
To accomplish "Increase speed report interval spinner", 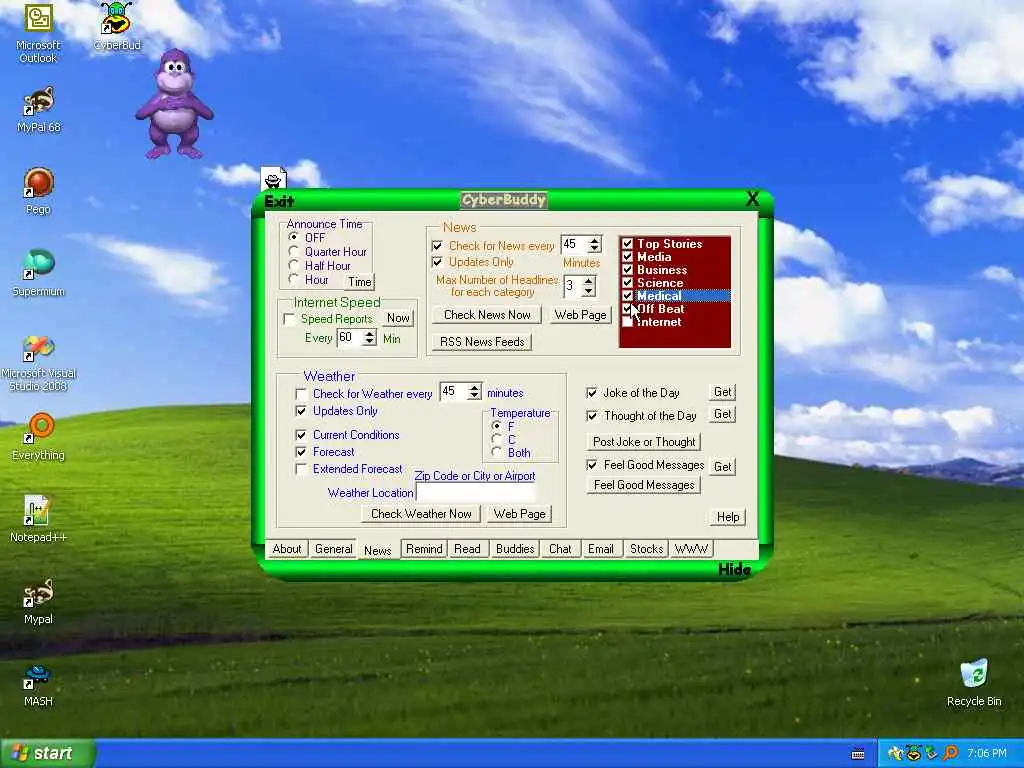I will [370, 334].
